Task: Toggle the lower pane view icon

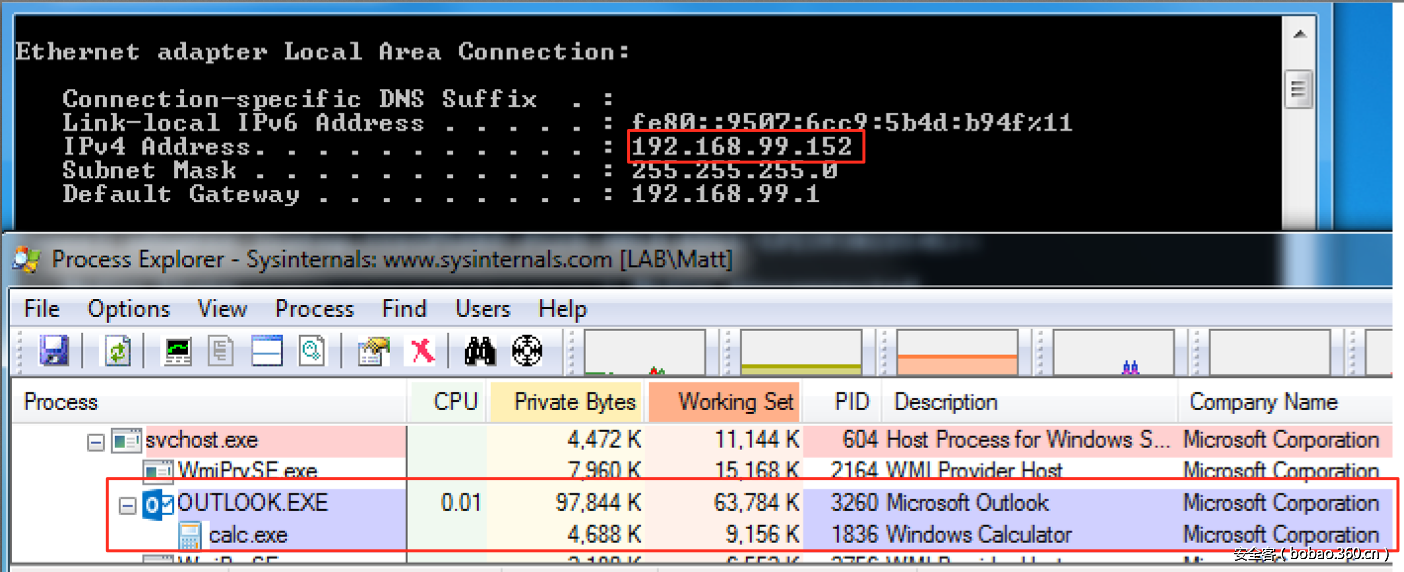Action: click(x=267, y=351)
